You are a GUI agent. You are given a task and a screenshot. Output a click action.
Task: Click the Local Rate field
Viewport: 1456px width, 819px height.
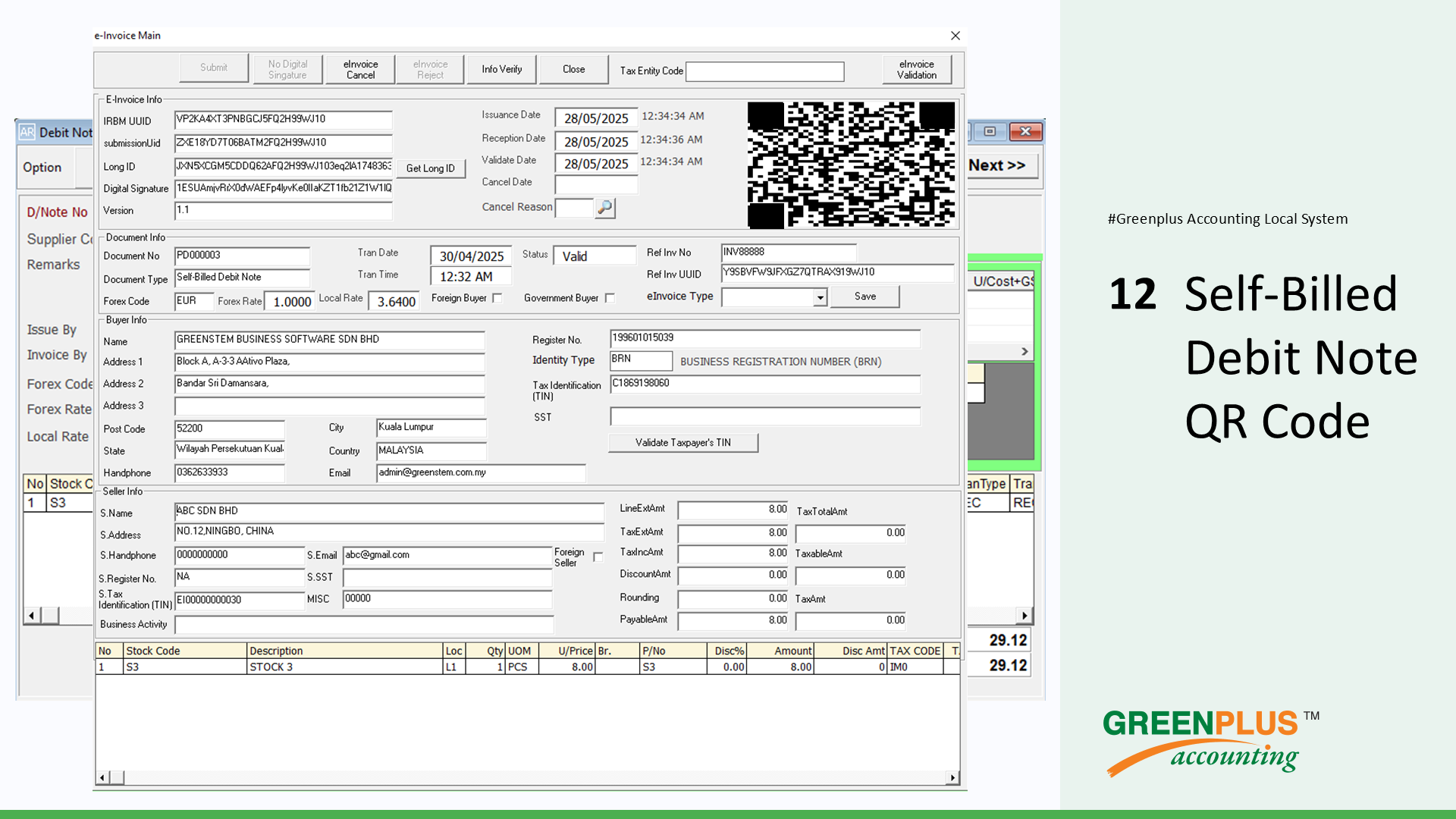pyautogui.click(x=394, y=301)
